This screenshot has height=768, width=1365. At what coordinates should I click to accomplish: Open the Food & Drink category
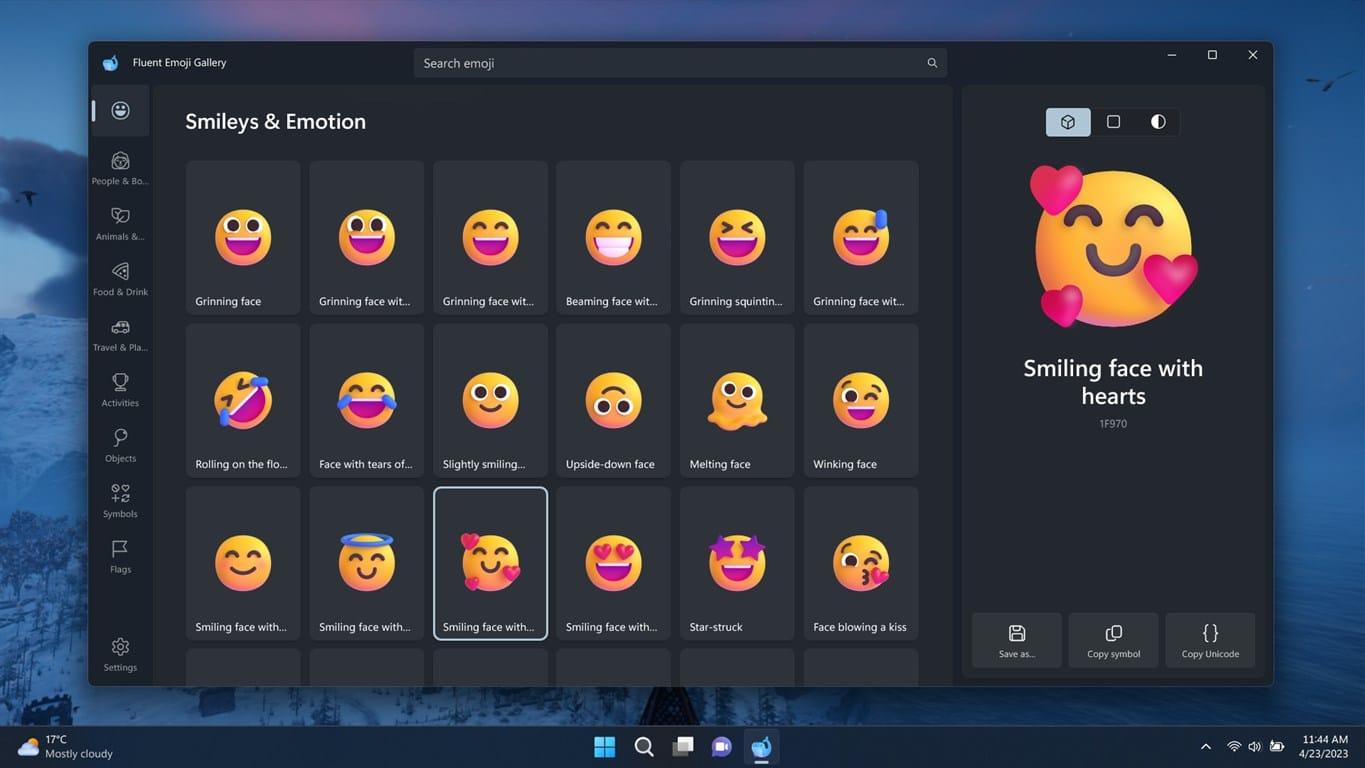pos(119,278)
